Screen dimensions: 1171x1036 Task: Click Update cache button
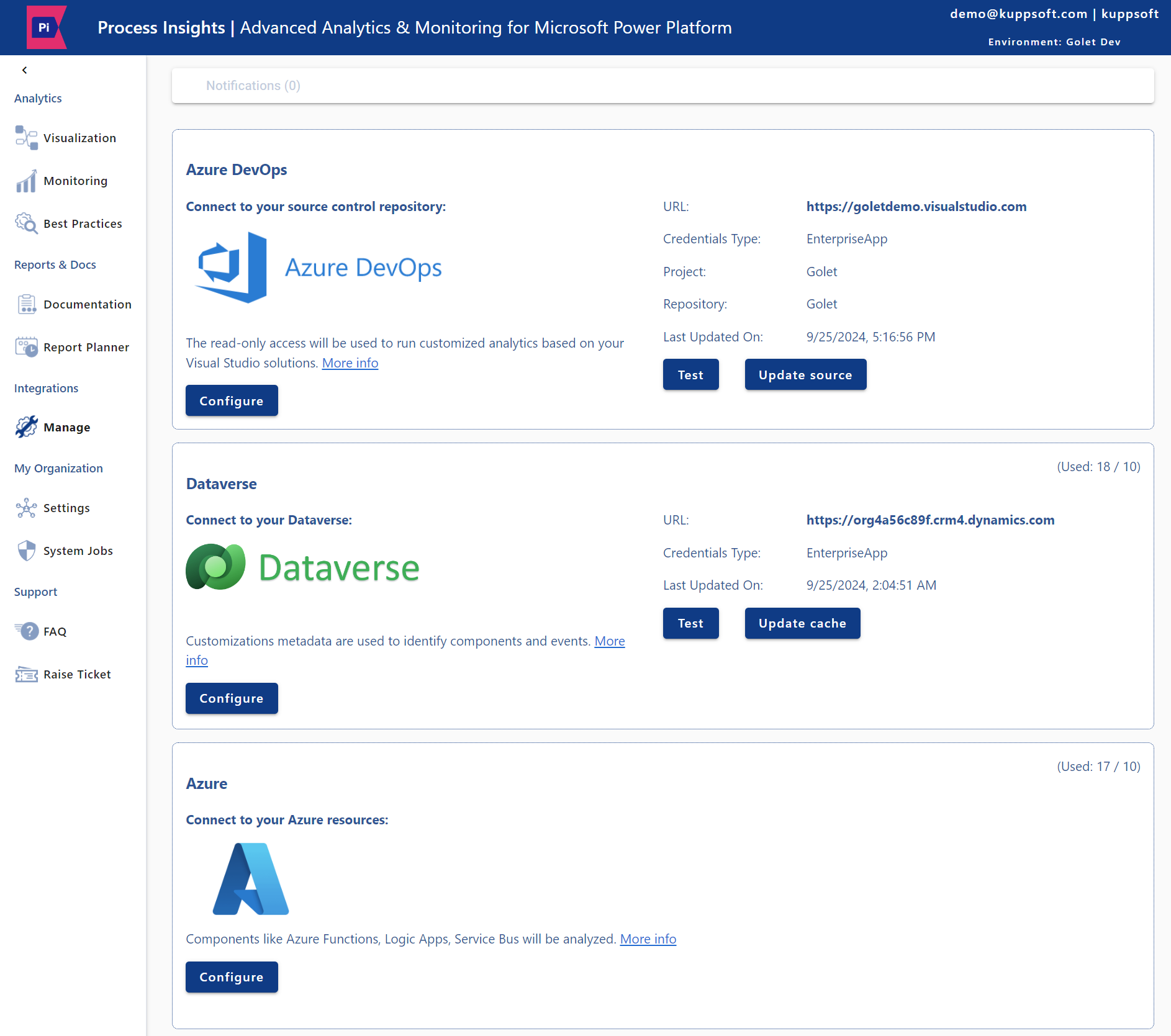pos(802,623)
